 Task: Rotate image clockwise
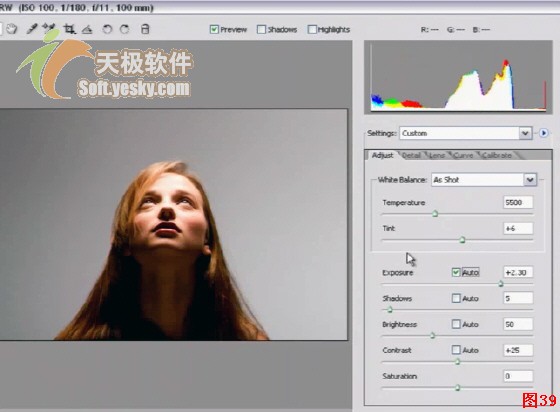click(x=124, y=29)
